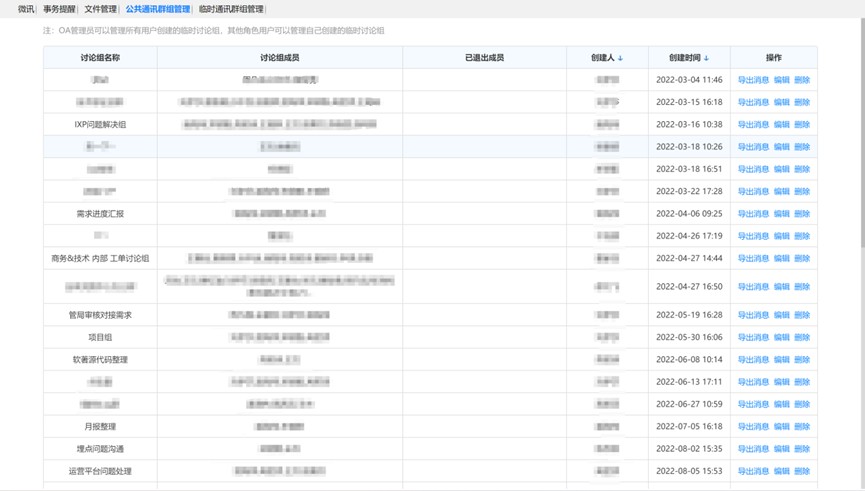
Task: Edit the 月报整理 group
Action: (x=781, y=427)
